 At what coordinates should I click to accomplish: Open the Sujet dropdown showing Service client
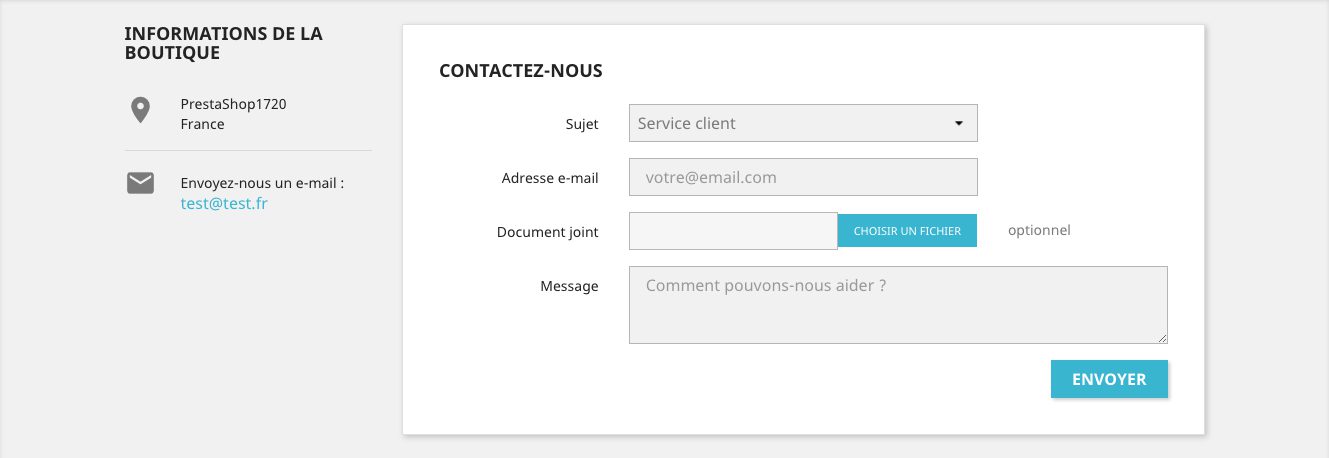click(790, 124)
